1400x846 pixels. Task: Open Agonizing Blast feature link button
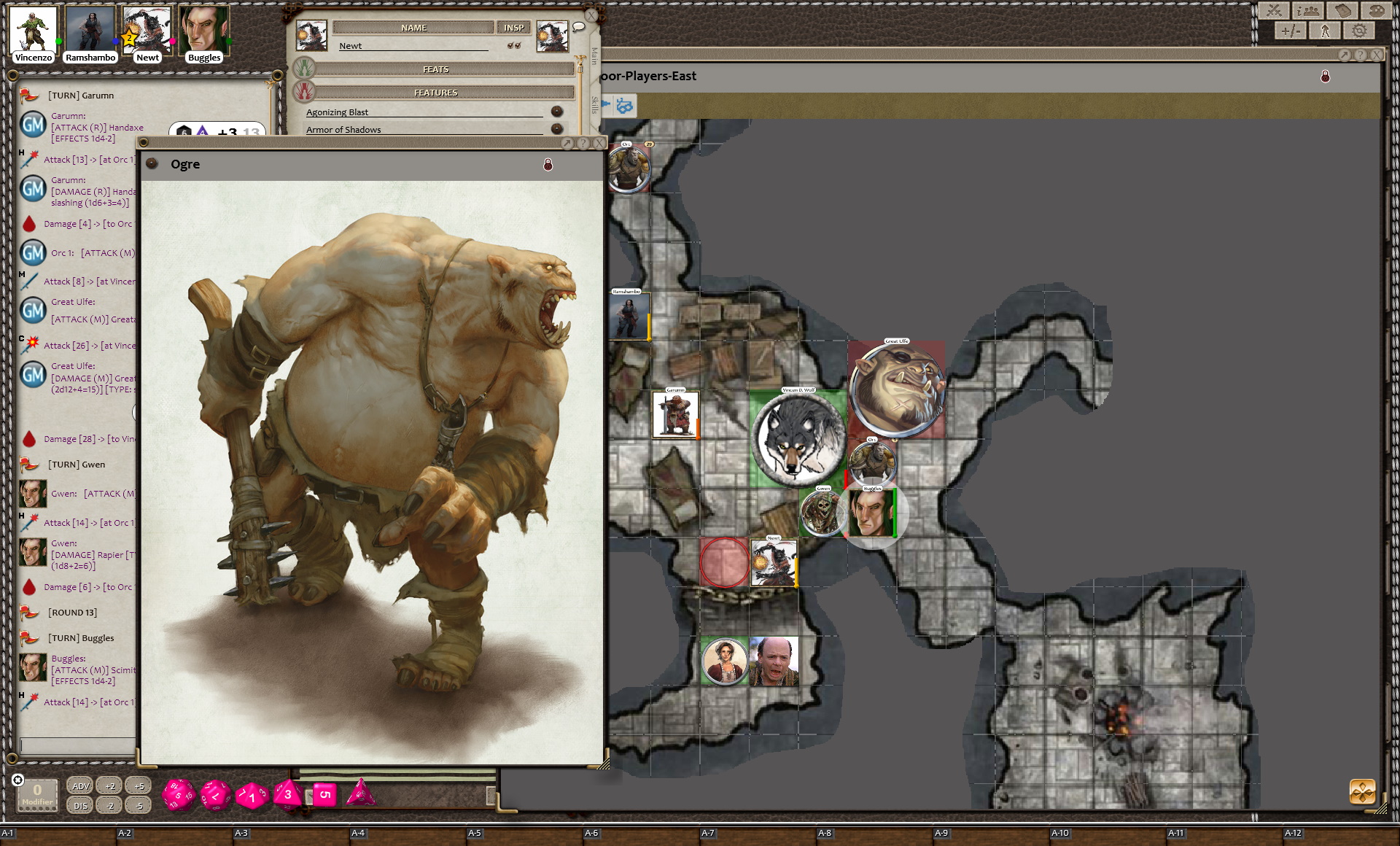[557, 112]
